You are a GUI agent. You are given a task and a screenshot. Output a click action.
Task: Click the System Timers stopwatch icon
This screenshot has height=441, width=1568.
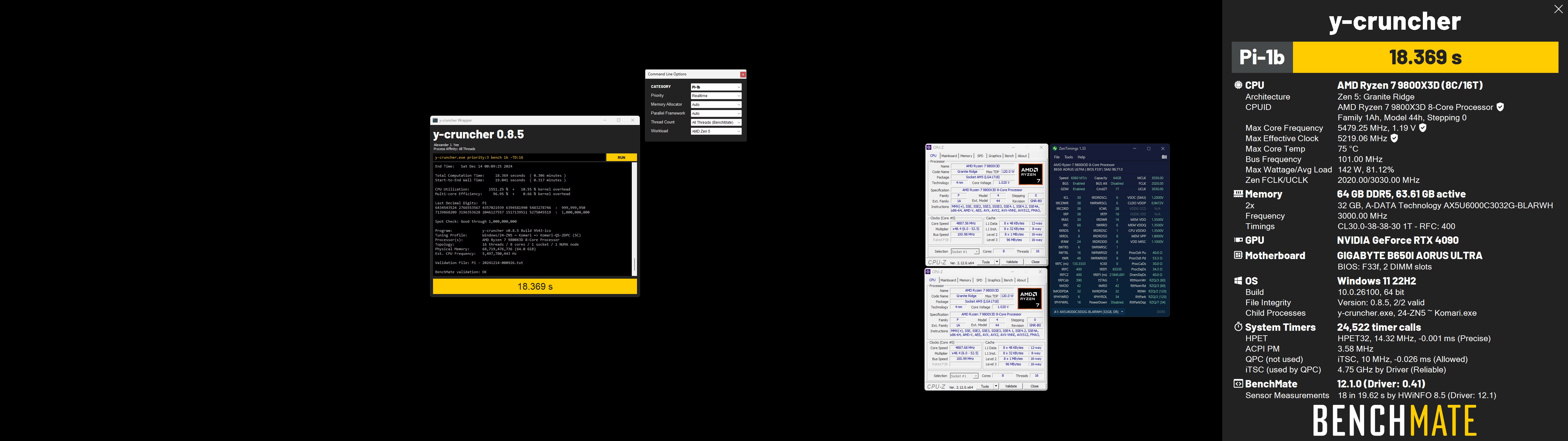click(1238, 327)
